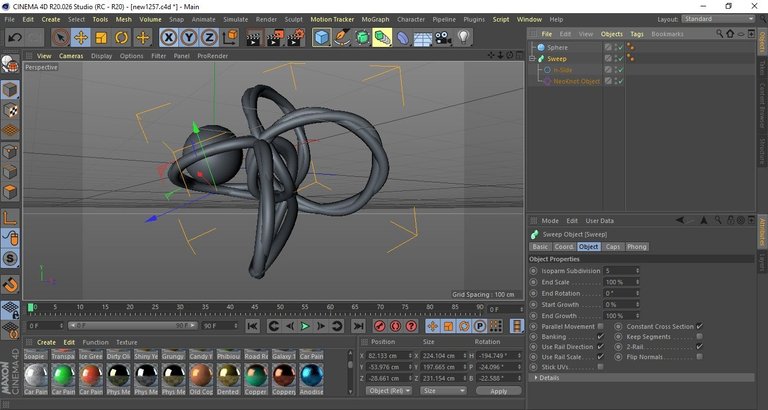Open the Object (Rel) dropdown
The width and height of the screenshot is (768, 410).
[x=389, y=391]
